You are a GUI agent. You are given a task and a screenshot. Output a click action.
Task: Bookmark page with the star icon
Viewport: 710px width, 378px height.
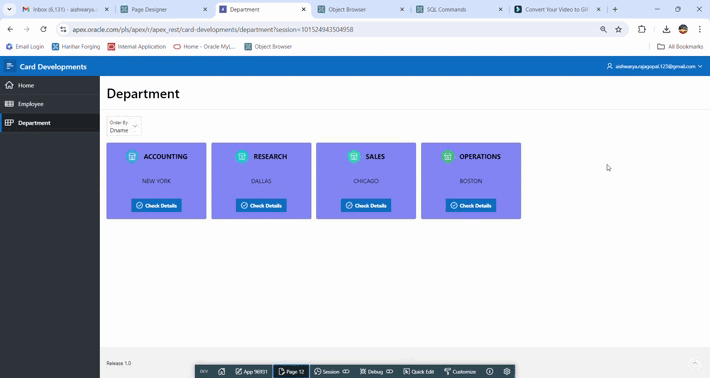tap(619, 29)
